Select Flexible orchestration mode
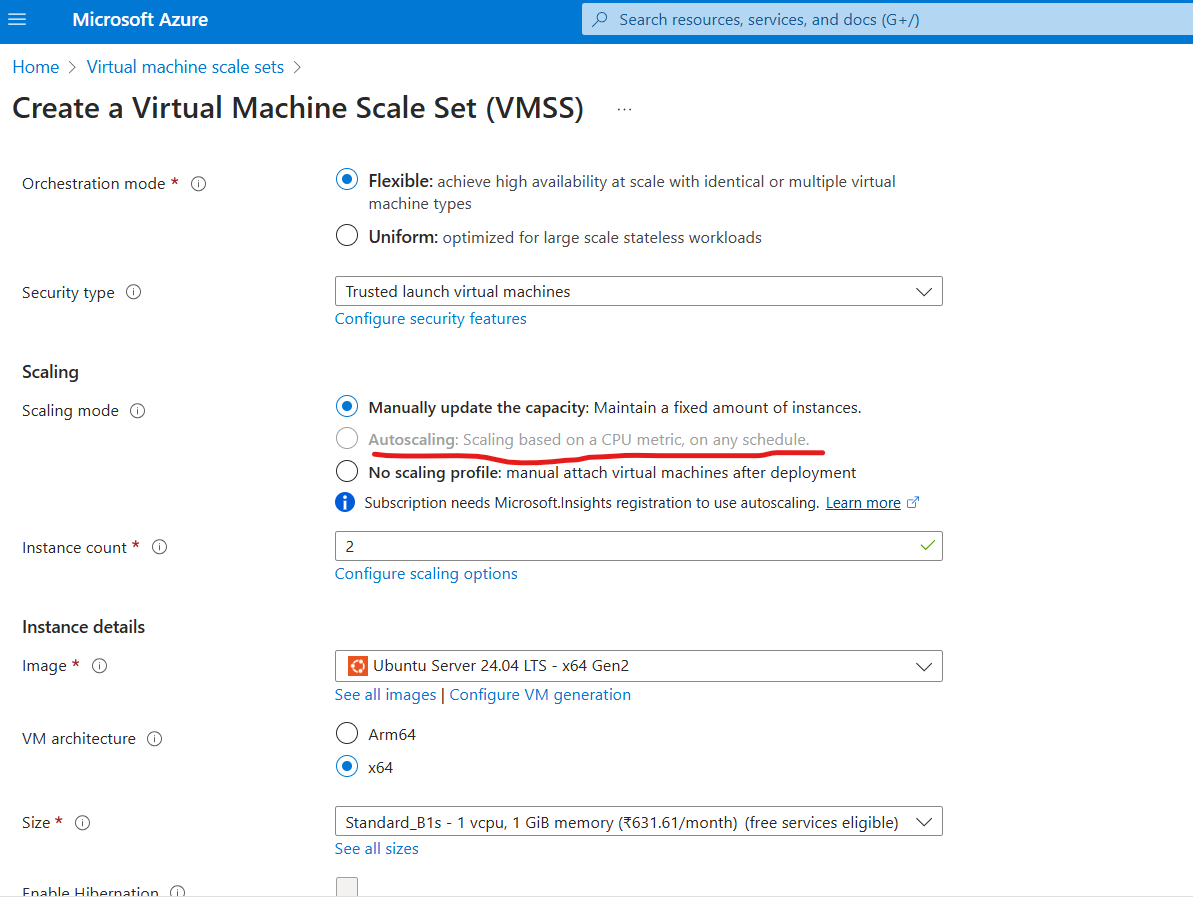Image resolution: width=1193 pixels, height=905 pixels. tap(347, 180)
